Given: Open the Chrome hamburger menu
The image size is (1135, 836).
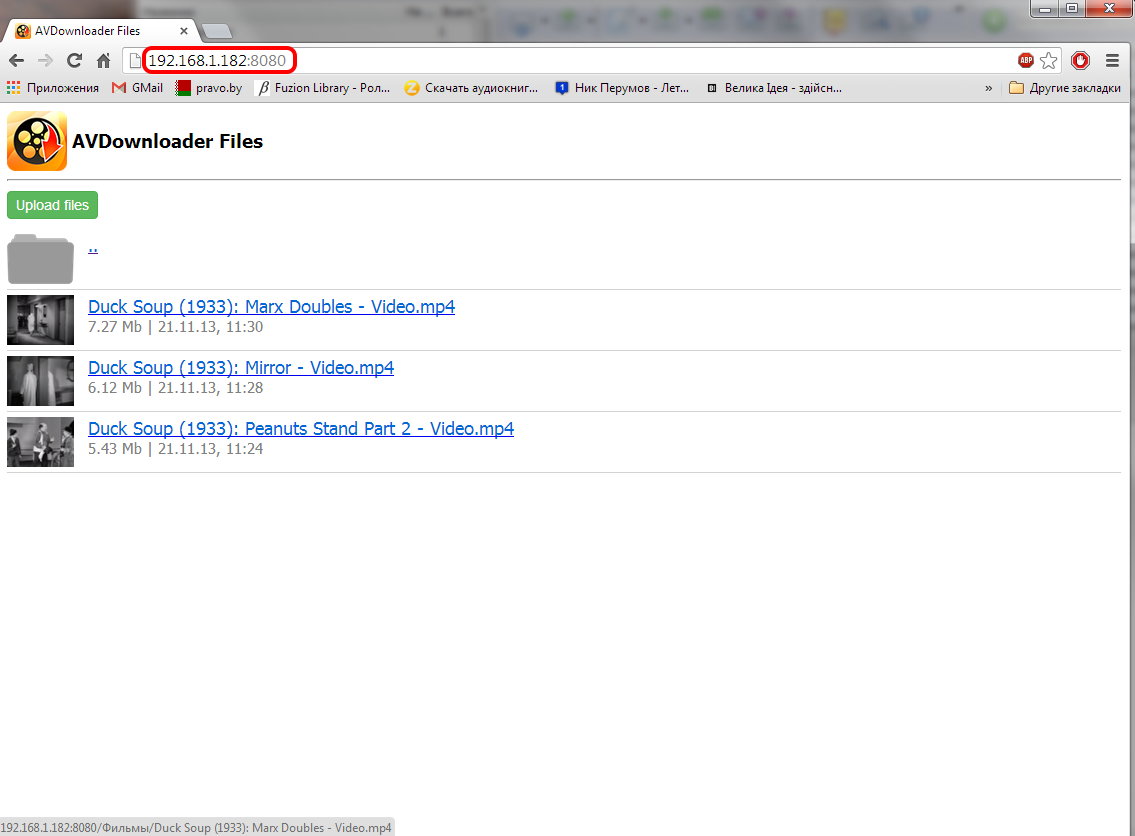Looking at the screenshot, I should (x=1113, y=61).
